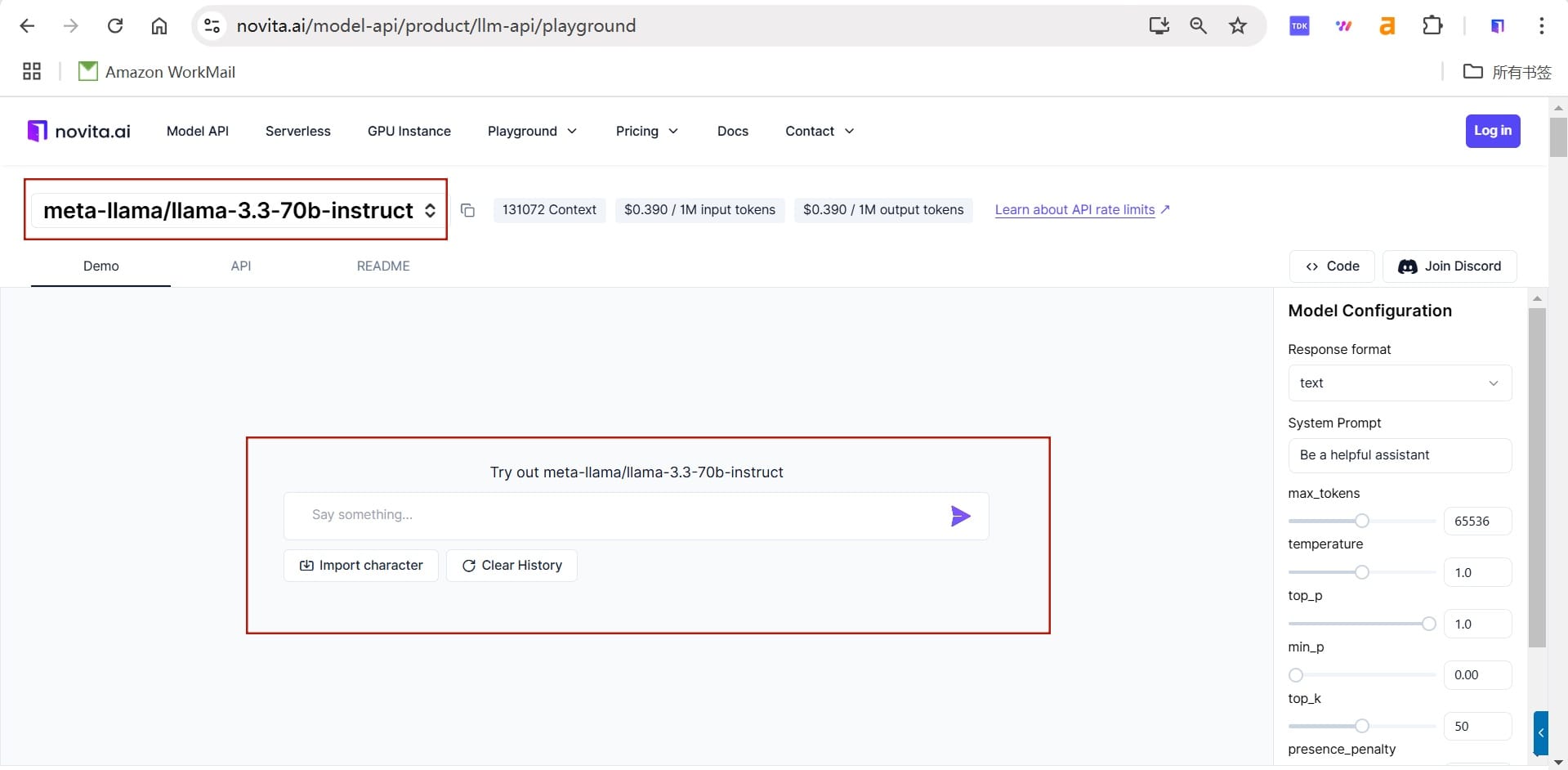The width and height of the screenshot is (1568, 770).
Task: Open the GPU Instance nav item
Action: [x=409, y=131]
